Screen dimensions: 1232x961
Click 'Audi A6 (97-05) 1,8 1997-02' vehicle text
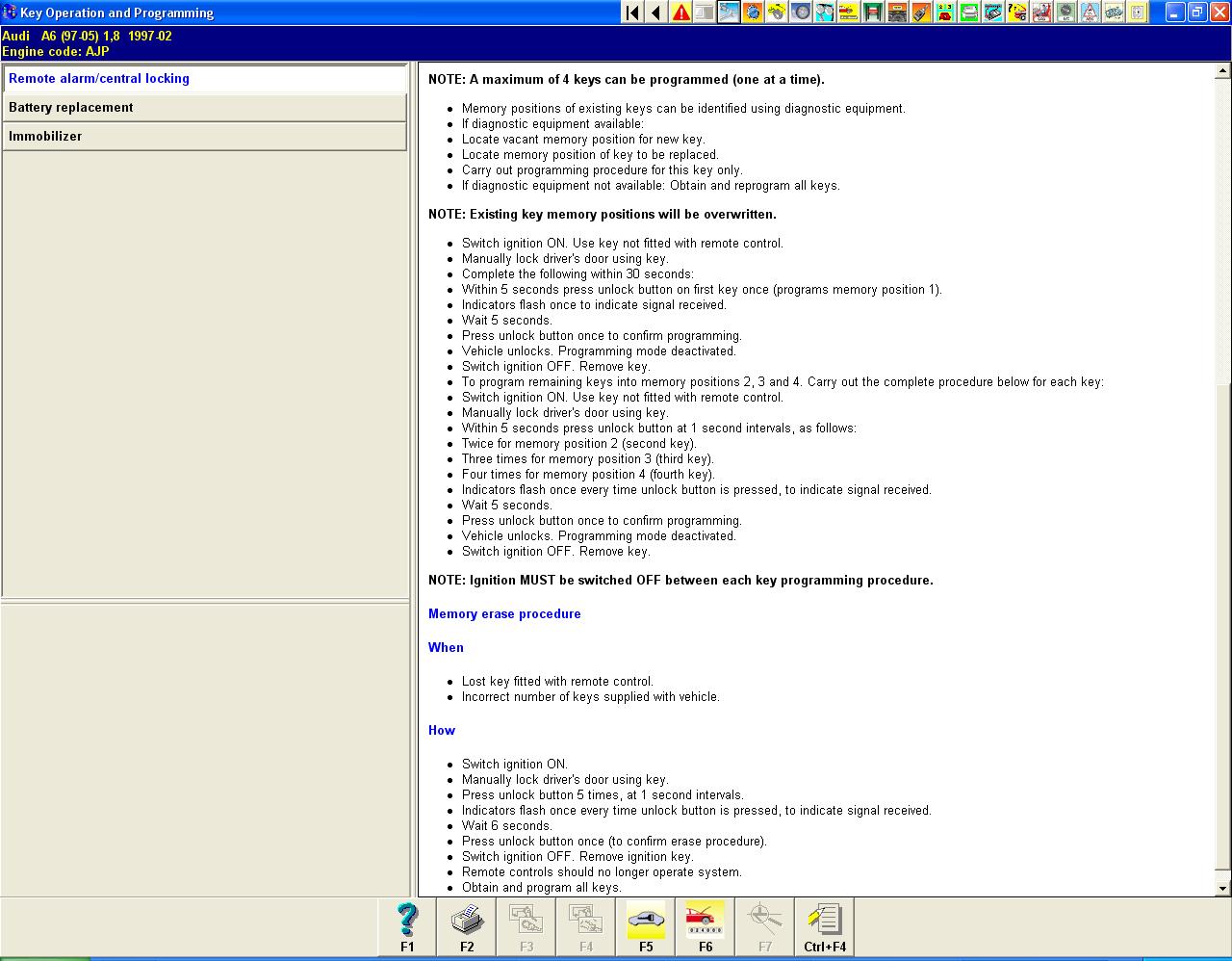pyautogui.click(x=88, y=37)
